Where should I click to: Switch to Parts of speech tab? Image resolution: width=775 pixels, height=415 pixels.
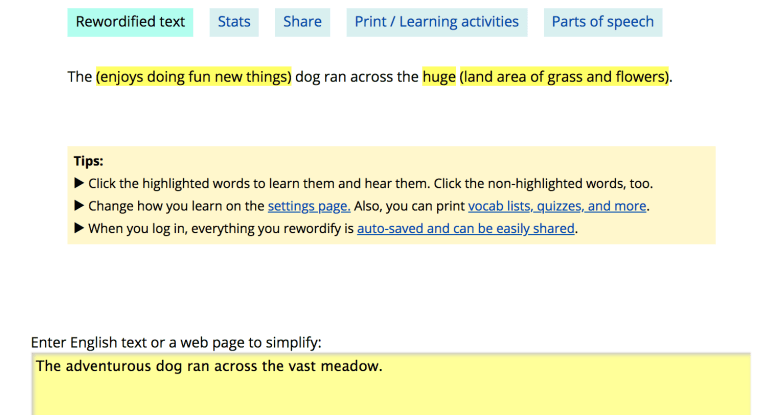pyautogui.click(x=602, y=22)
